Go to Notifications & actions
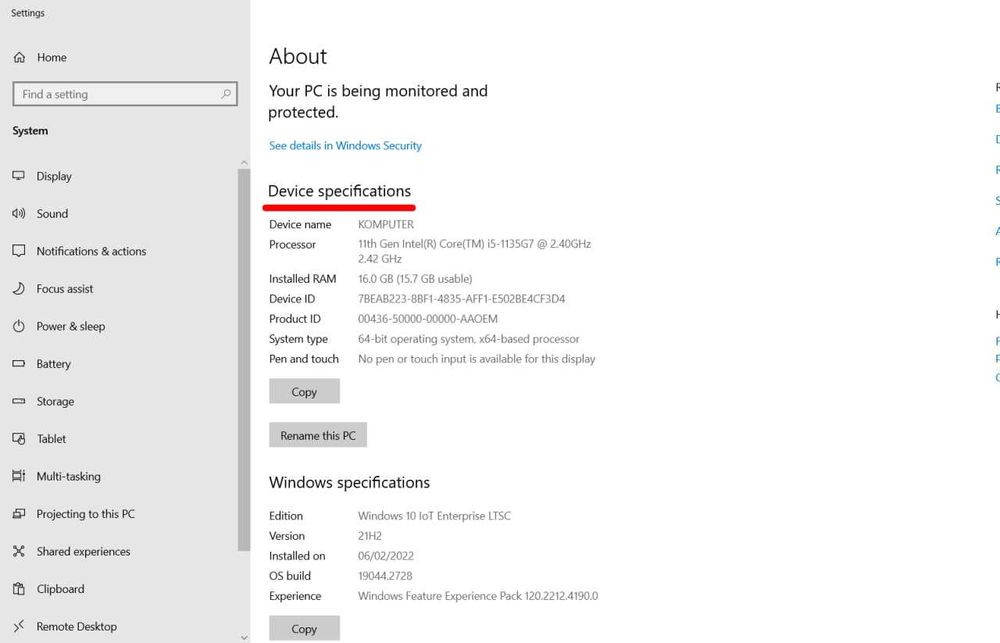The image size is (1000, 643). 121,251
